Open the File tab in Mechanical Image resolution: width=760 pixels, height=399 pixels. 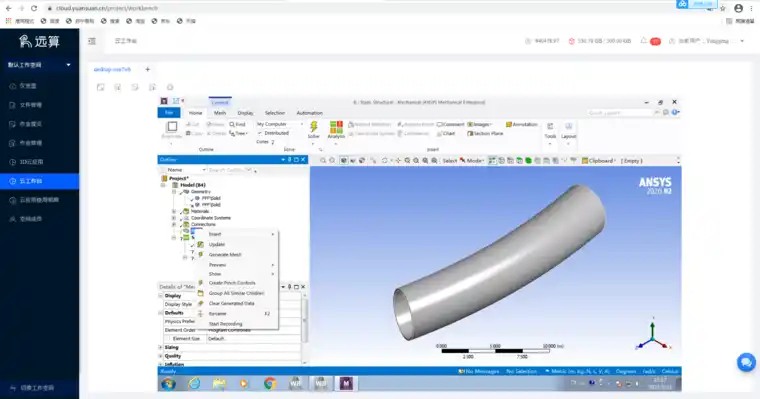(169, 113)
